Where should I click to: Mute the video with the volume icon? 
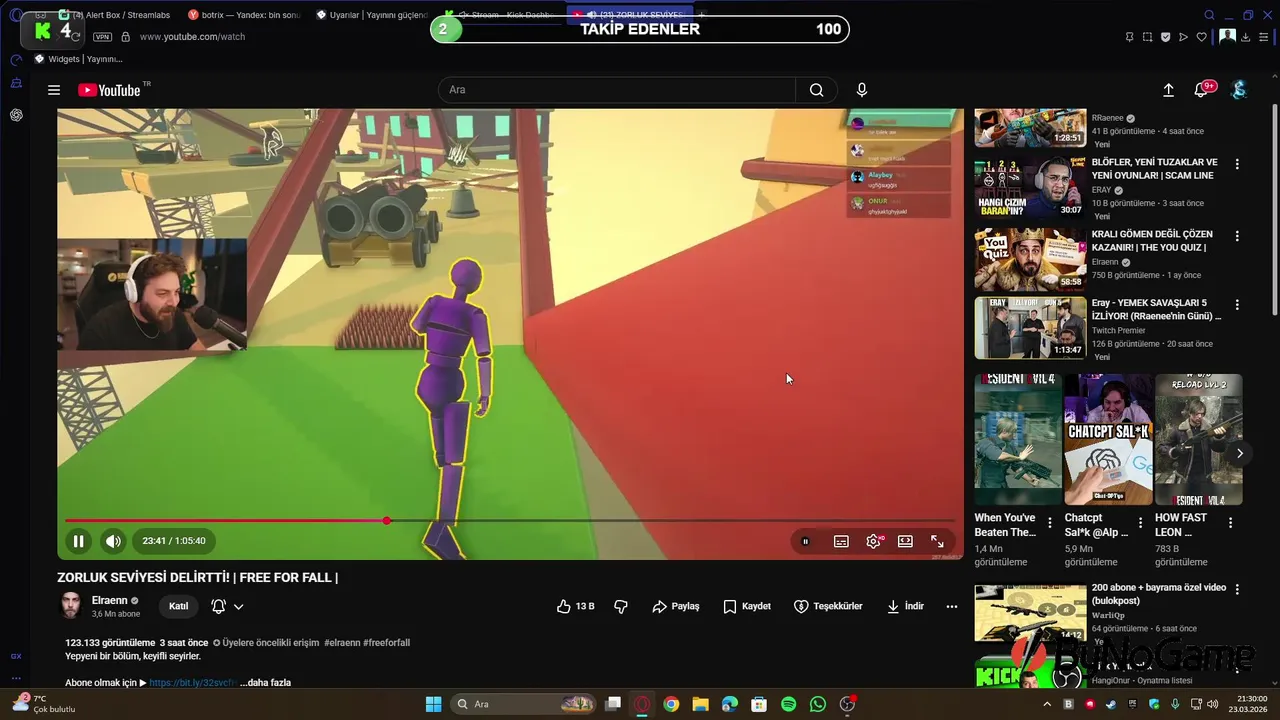[113, 541]
